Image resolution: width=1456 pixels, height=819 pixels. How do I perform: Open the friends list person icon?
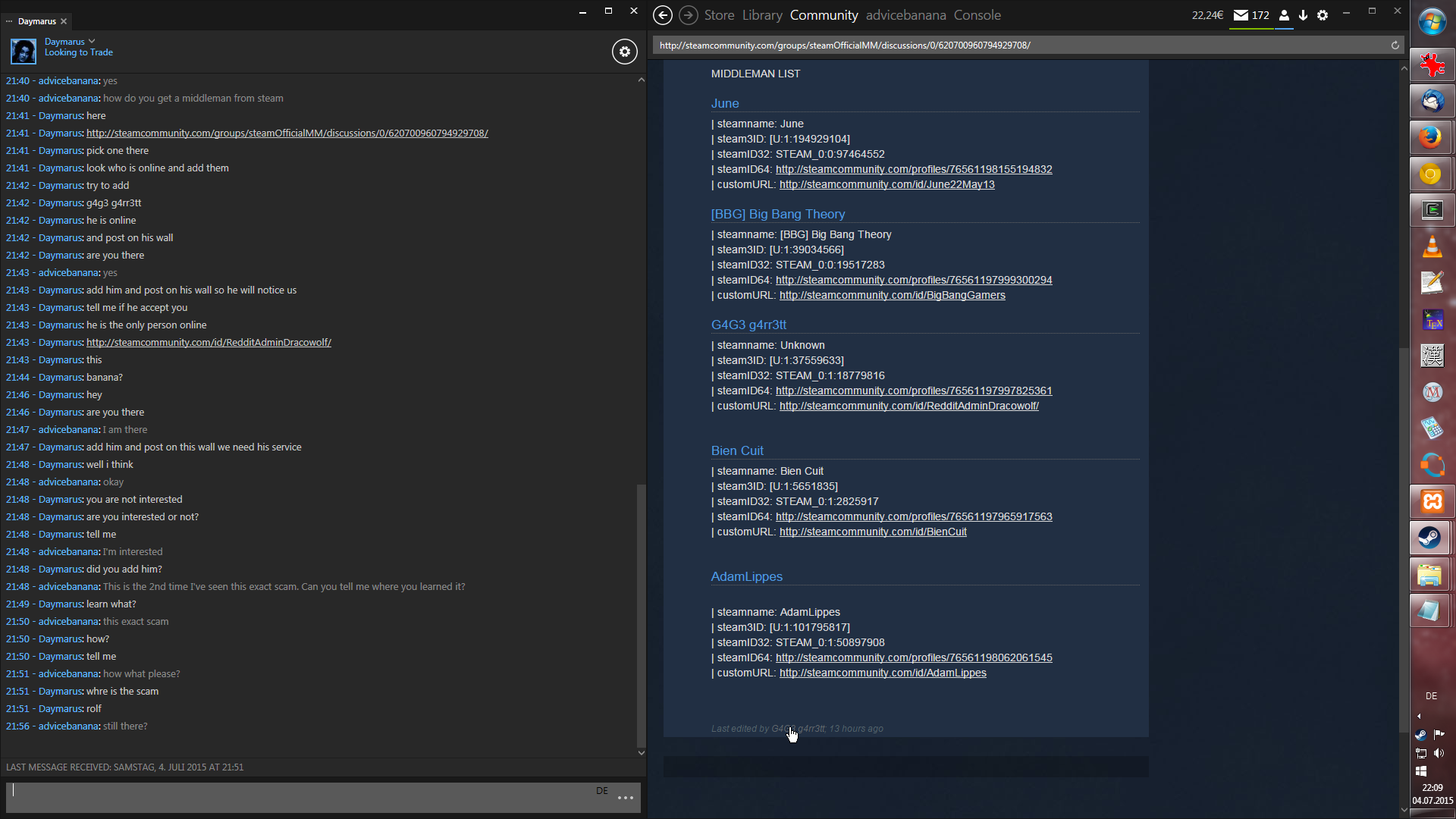[x=1284, y=15]
